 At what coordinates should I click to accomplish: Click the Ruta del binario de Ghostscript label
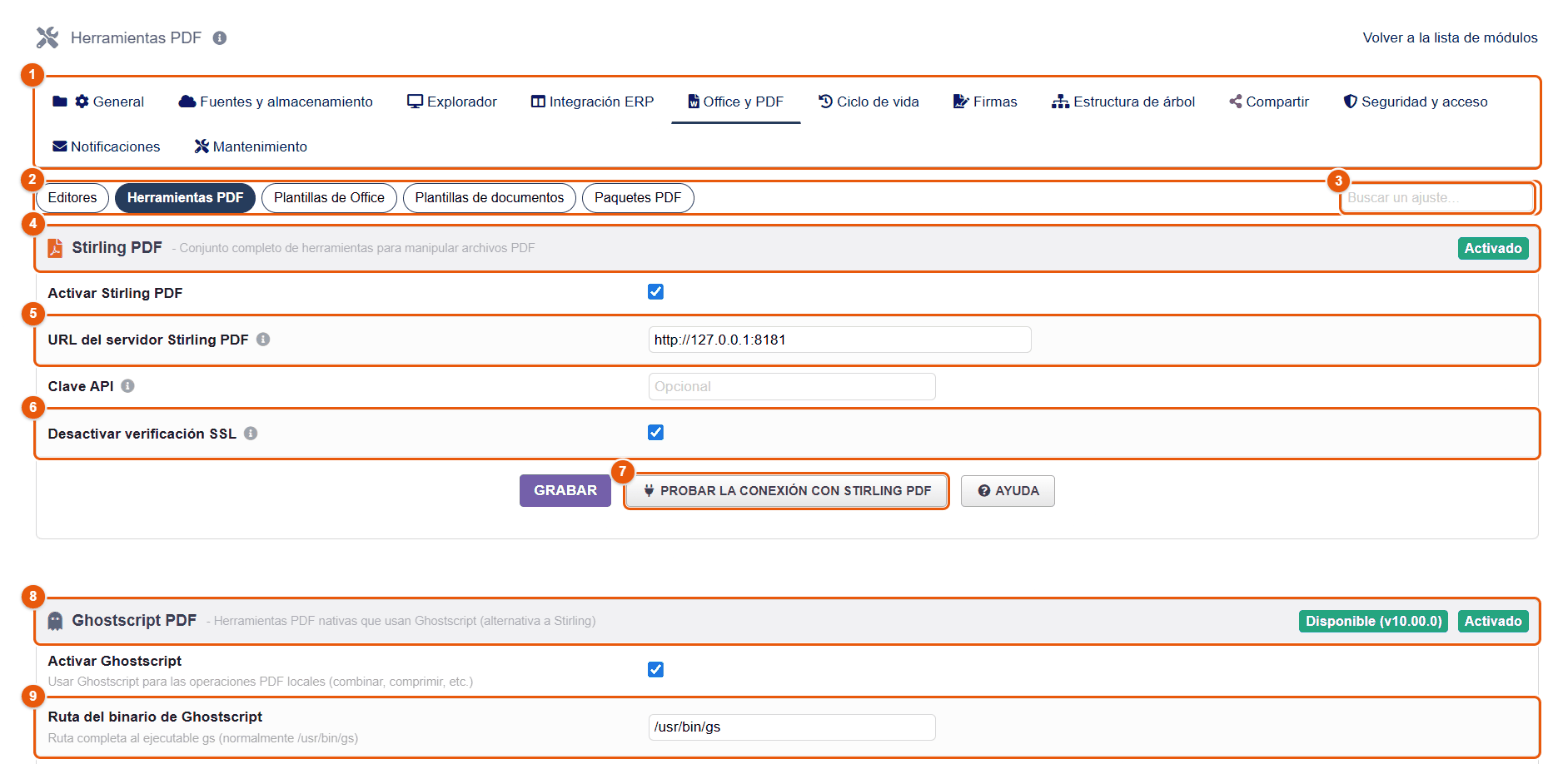[x=155, y=717]
